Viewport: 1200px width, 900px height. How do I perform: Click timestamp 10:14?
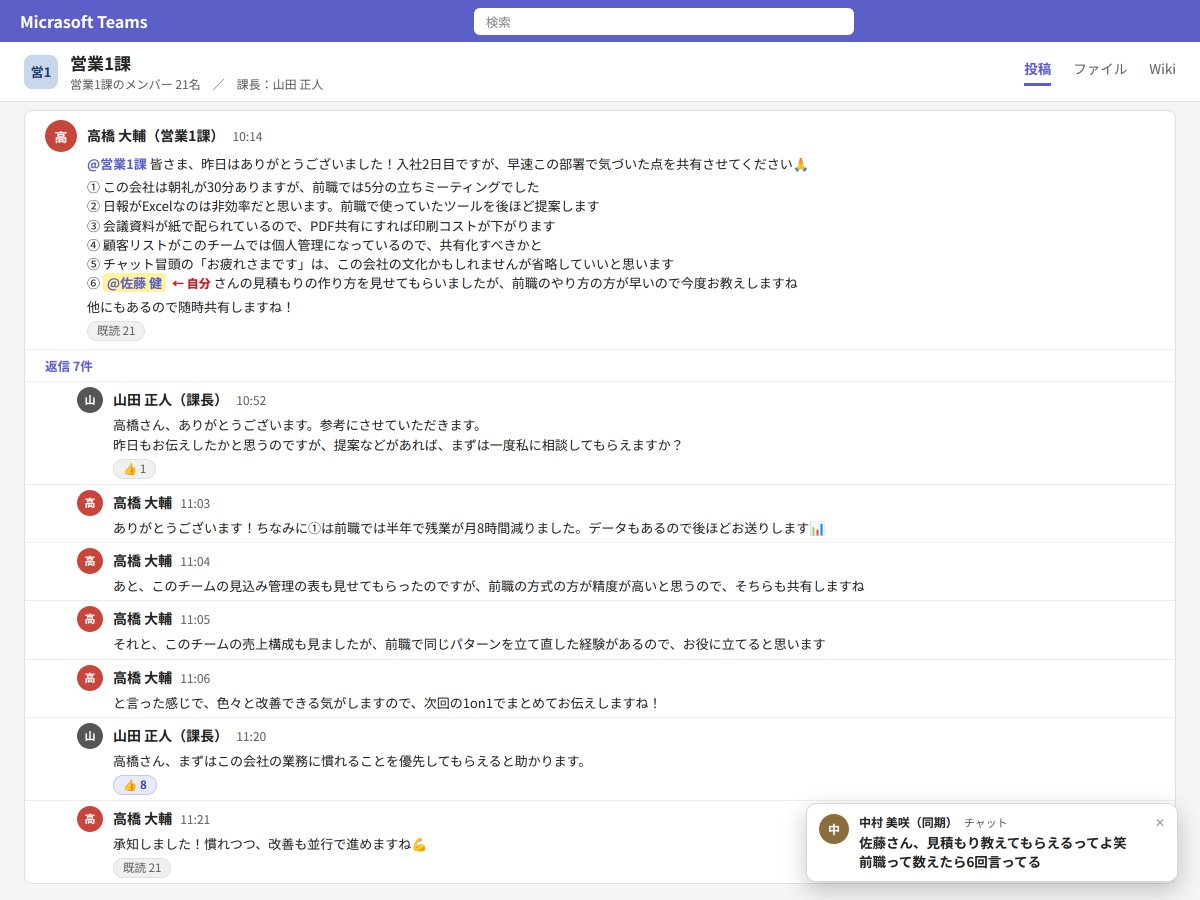pos(248,137)
